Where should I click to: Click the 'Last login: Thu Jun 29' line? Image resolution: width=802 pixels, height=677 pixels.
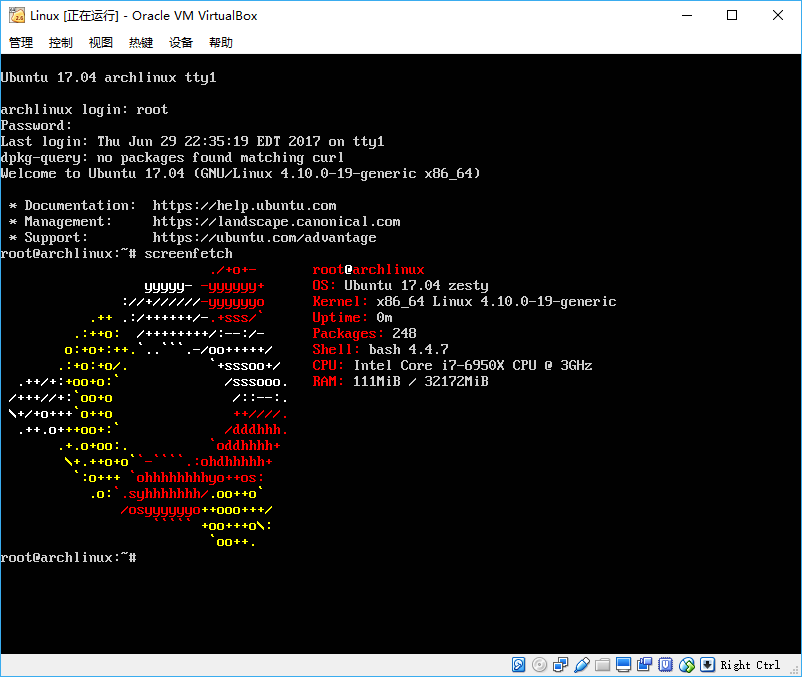click(192, 142)
